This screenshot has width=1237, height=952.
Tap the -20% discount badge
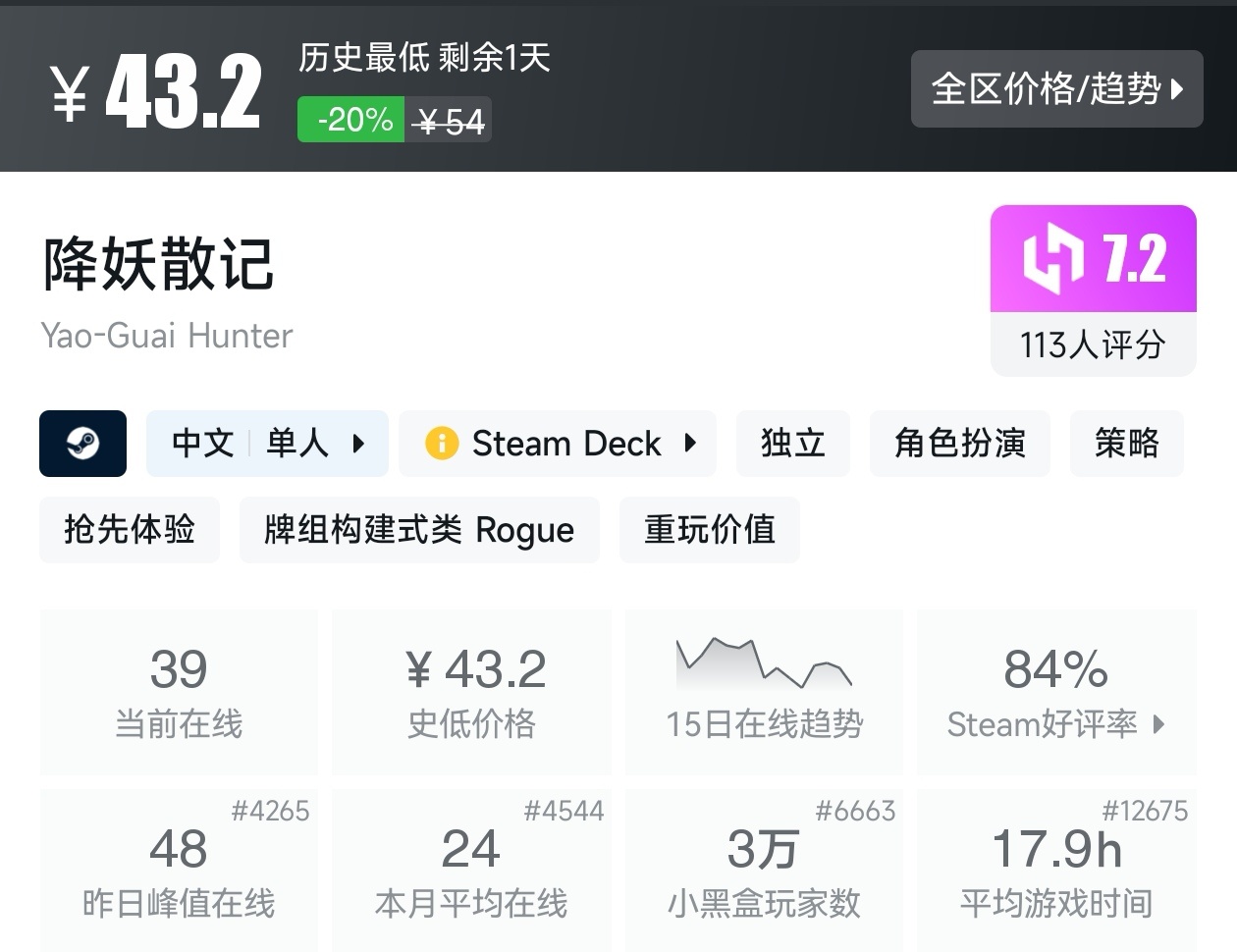pyautogui.click(x=351, y=120)
